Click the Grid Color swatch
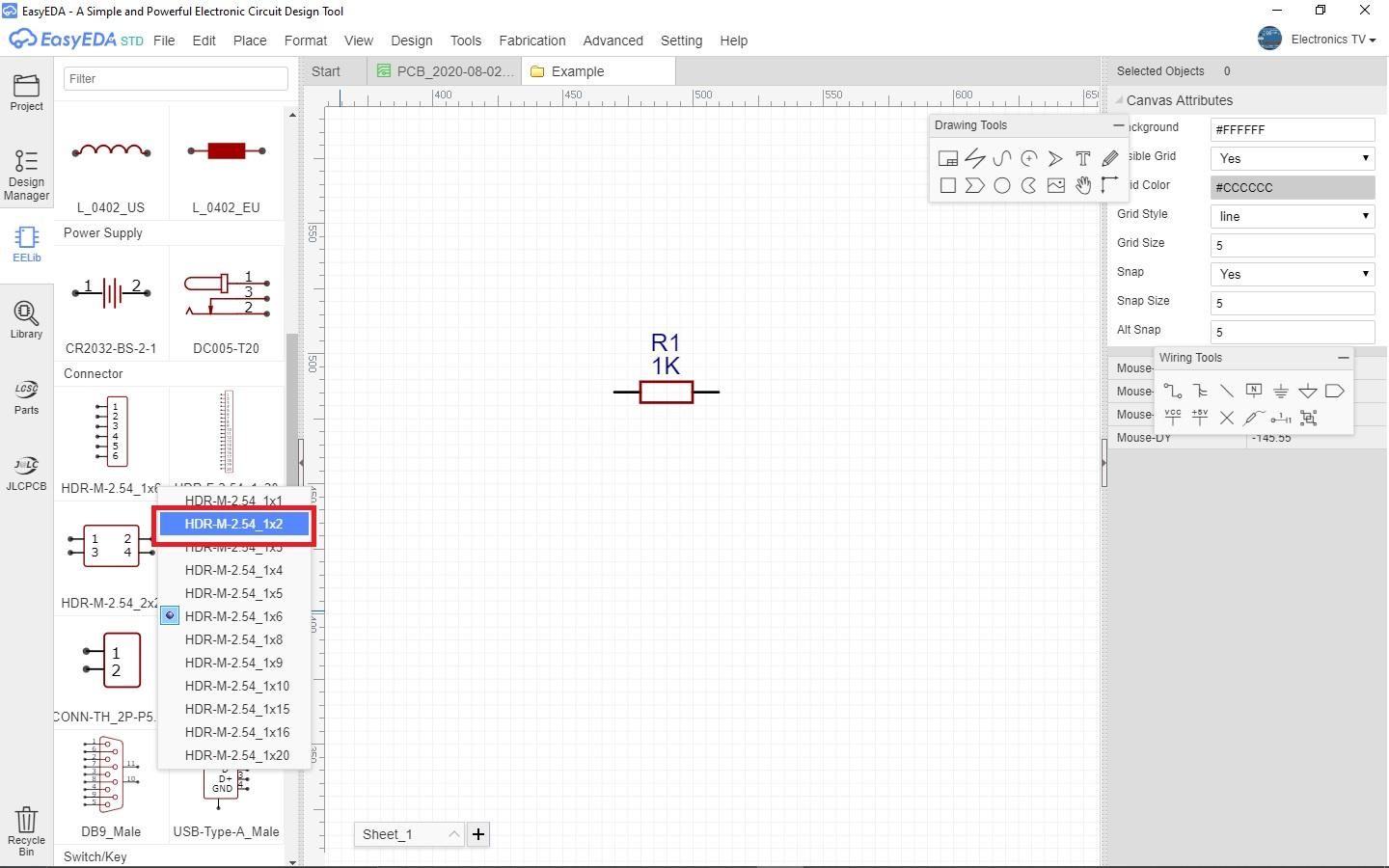Viewport: 1389px width, 868px height. [x=1292, y=187]
